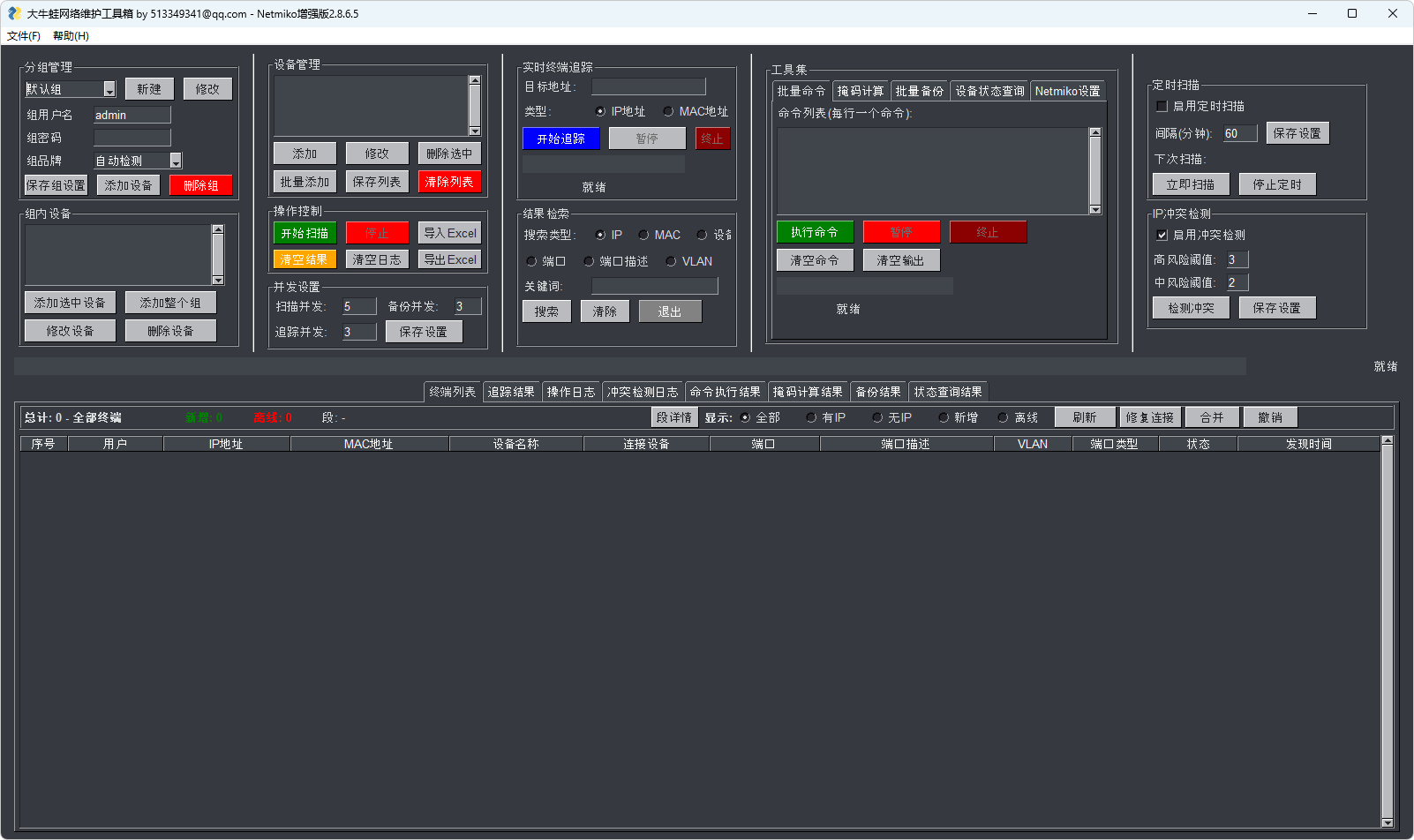Refresh the terminal list with 刷新

coord(1085,416)
